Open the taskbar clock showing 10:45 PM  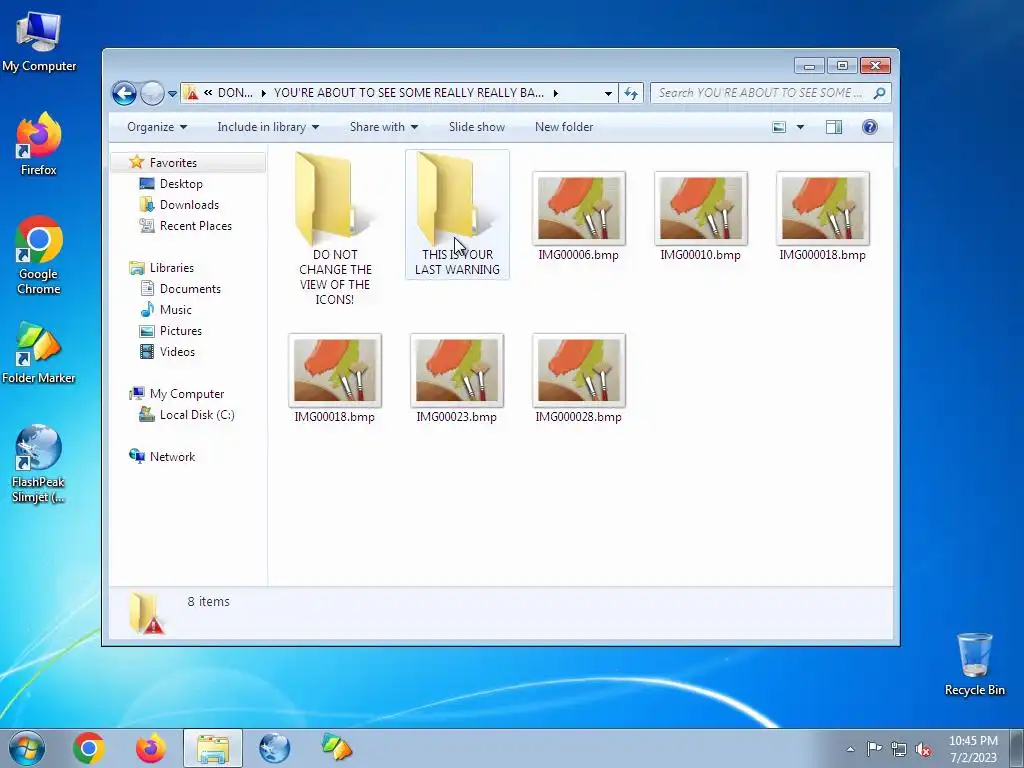973,749
